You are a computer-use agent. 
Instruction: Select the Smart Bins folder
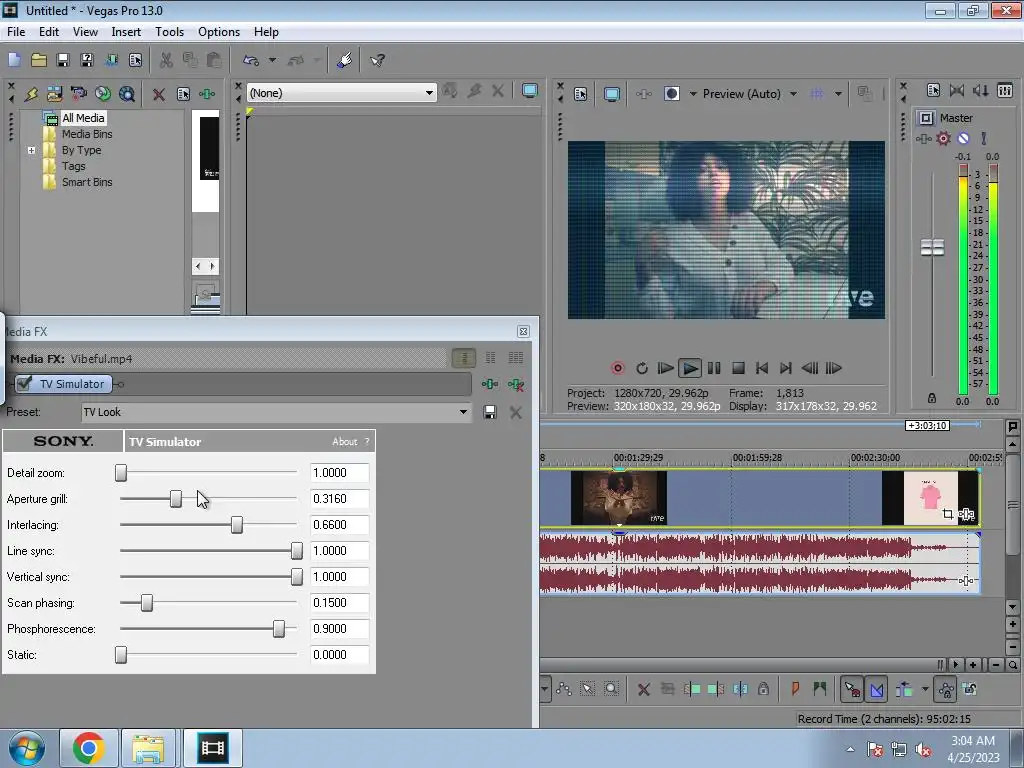pyautogui.click(x=87, y=182)
